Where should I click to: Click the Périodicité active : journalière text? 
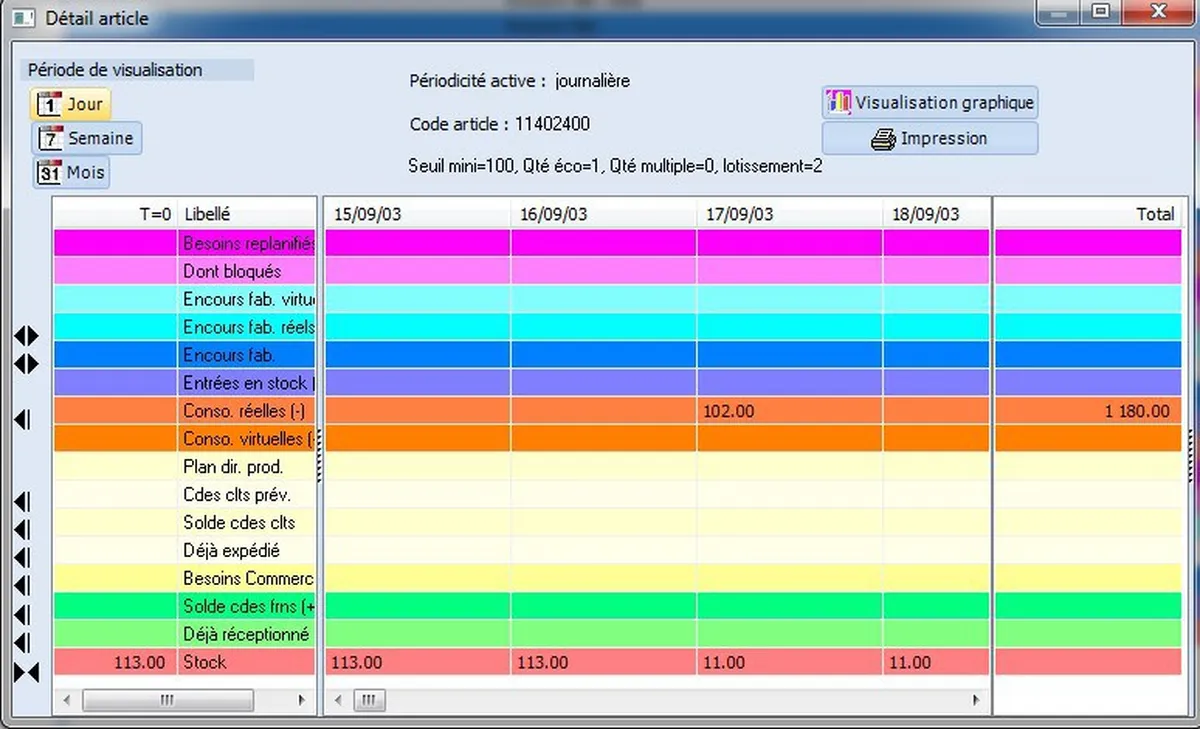pos(520,81)
